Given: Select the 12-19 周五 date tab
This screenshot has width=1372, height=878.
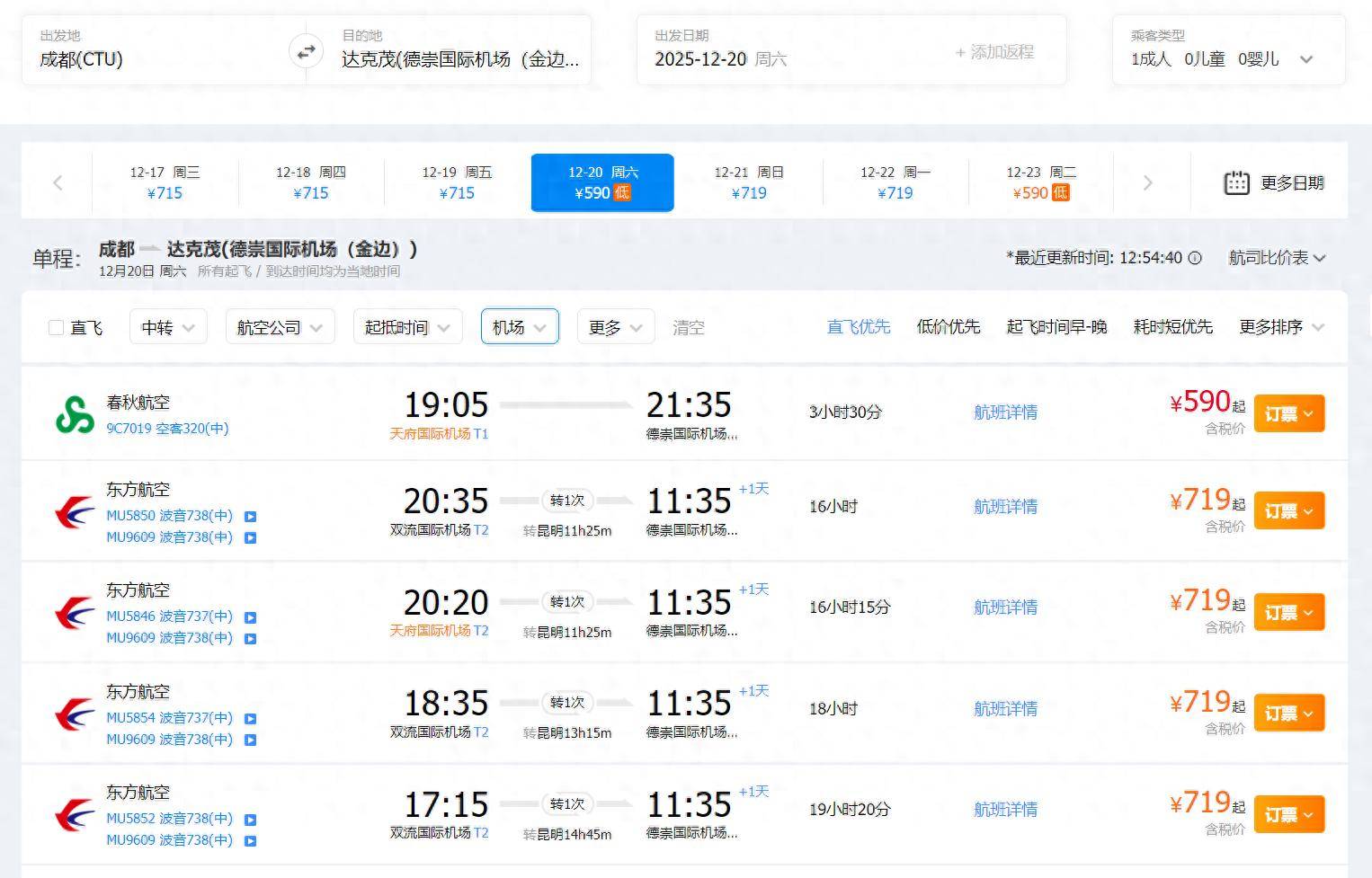Looking at the screenshot, I should pyautogui.click(x=457, y=182).
